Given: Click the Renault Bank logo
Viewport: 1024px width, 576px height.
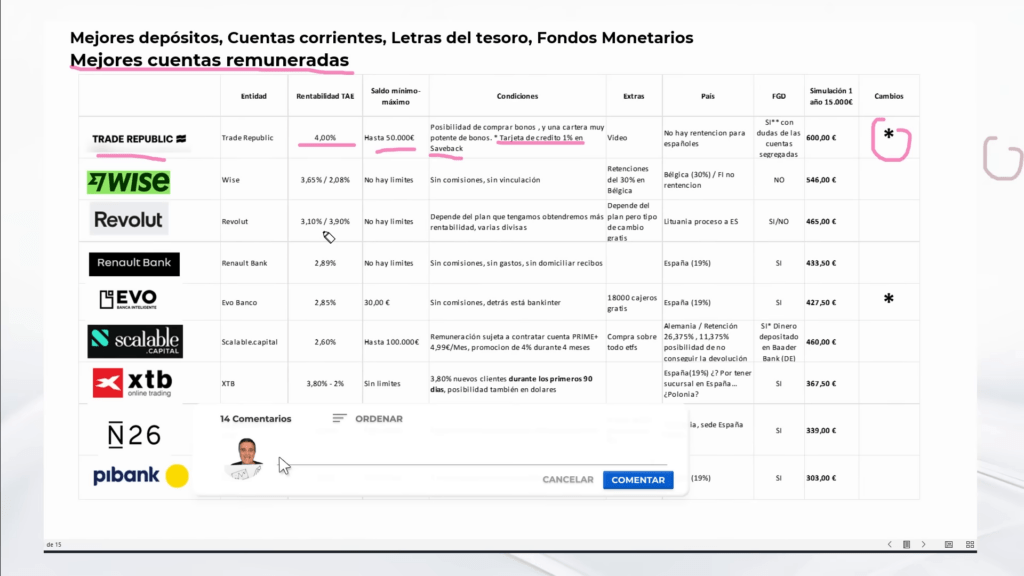Looking at the screenshot, I should (x=134, y=263).
